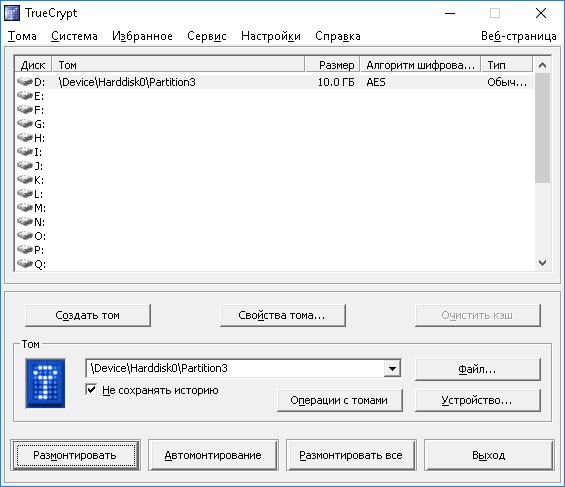Select the K: drive slot icon
Screen dimensions: 565x487
pos(25,179)
